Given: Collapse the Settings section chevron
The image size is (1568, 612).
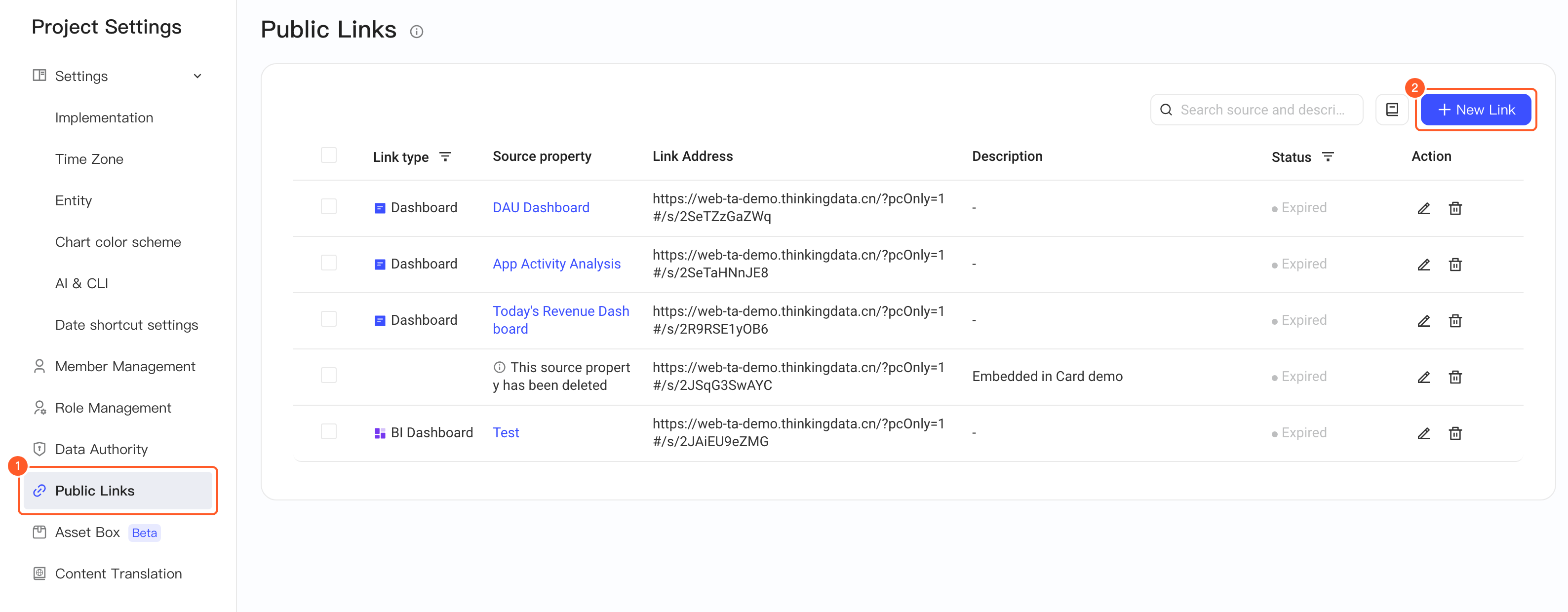Looking at the screenshot, I should (197, 76).
